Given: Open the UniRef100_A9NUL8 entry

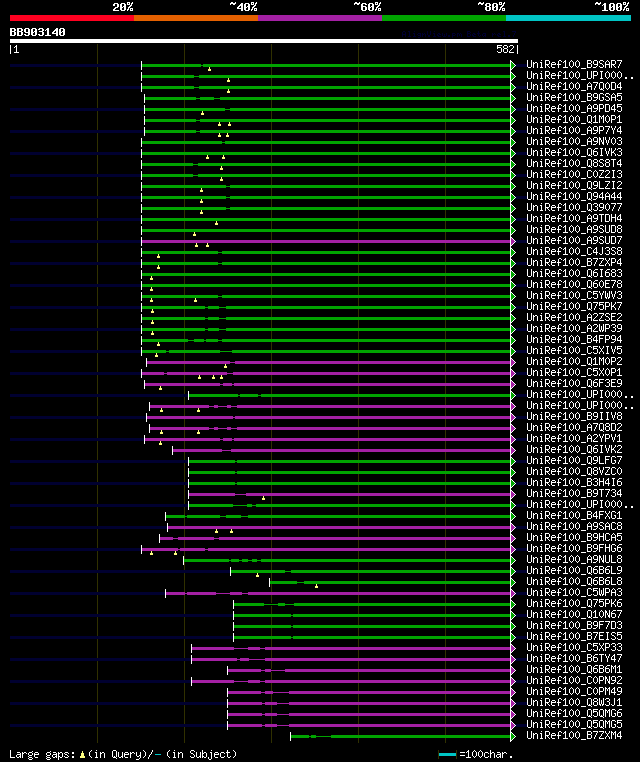Looking at the screenshot, I should pyautogui.click(x=574, y=559).
